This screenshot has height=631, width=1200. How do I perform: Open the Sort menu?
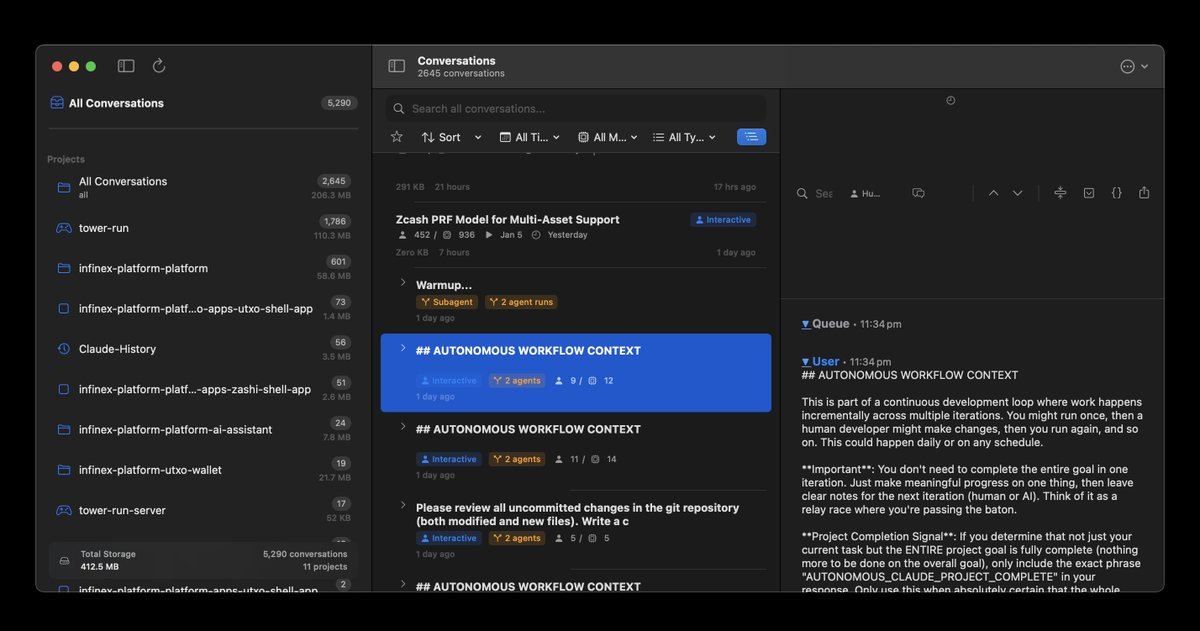pyautogui.click(x=451, y=137)
